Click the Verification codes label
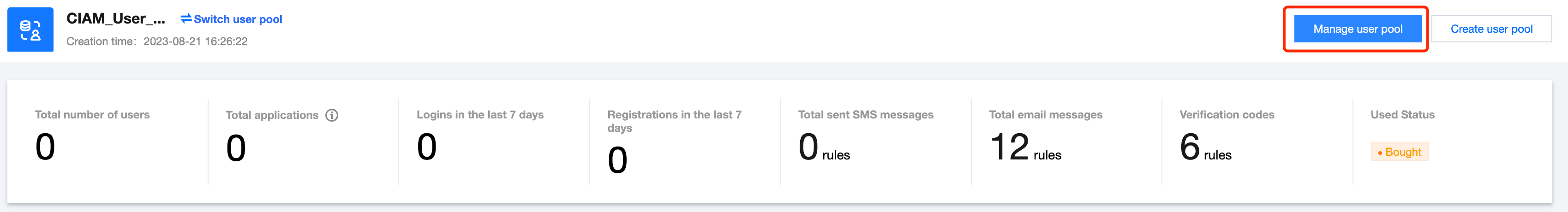The height and width of the screenshot is (212, 1568). 1227,115
